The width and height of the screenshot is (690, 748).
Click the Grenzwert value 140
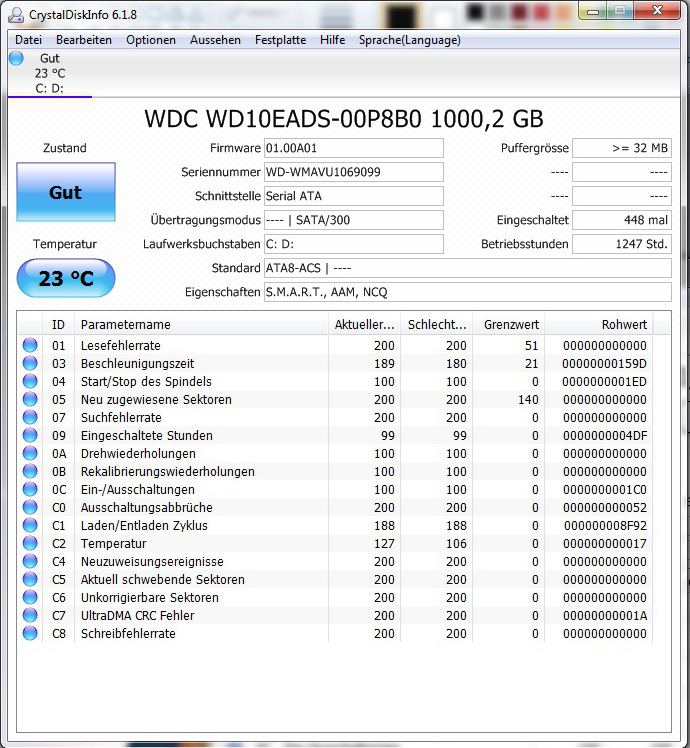tap(528, 399)
